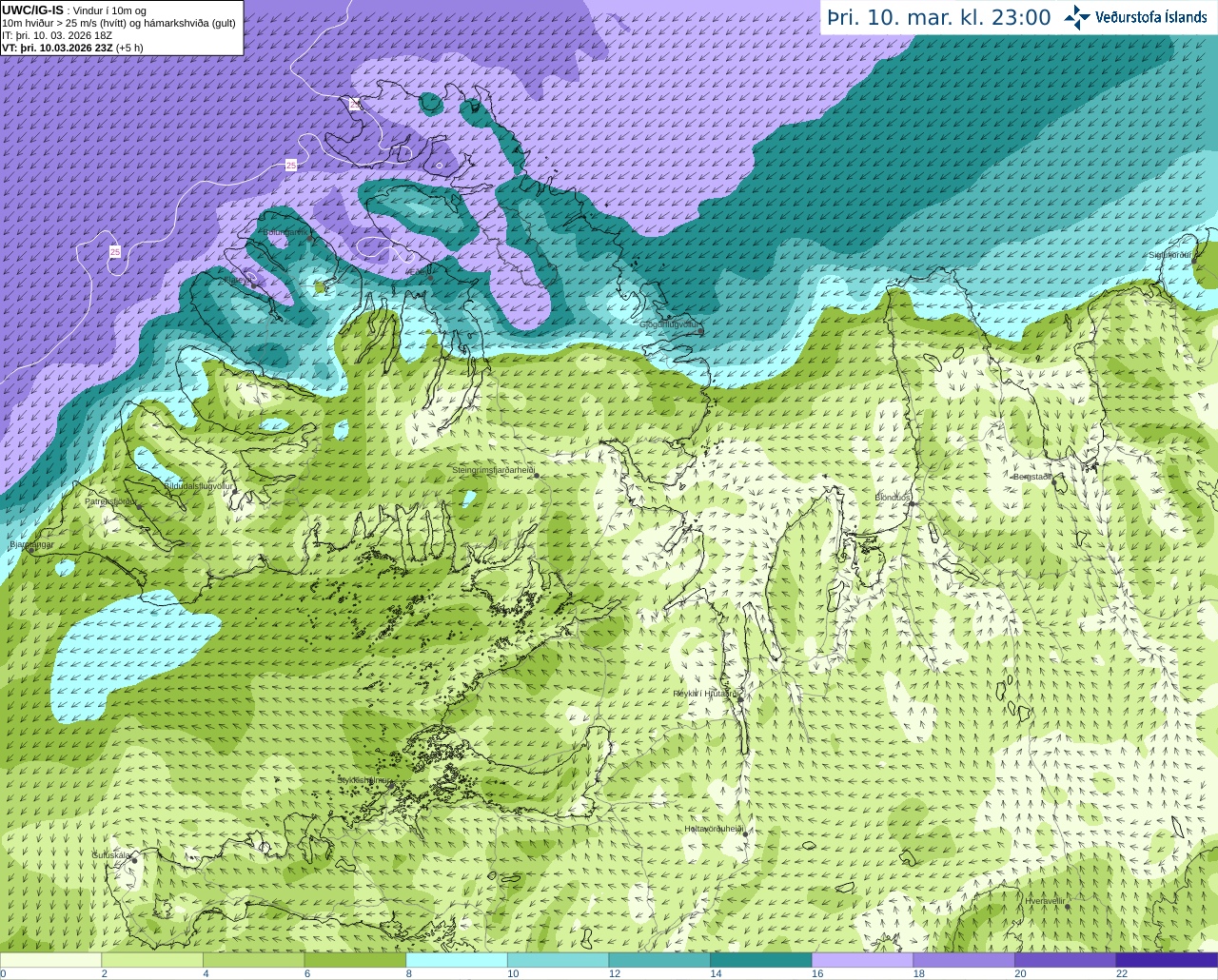The height and width of the screenshot is (980, 1218).
Task: Select the Steingrímsfjarðarheiði station dot
Action: tap(537, 475)
